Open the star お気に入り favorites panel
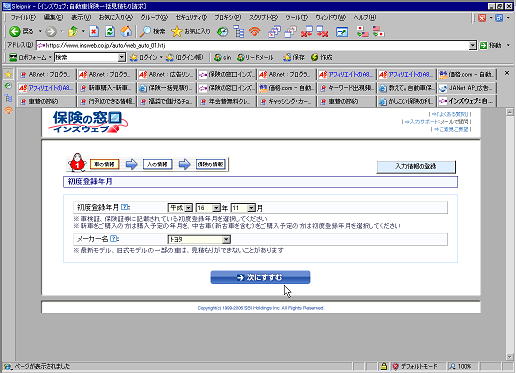The image size is (516, 373). (x=191, y=32)
